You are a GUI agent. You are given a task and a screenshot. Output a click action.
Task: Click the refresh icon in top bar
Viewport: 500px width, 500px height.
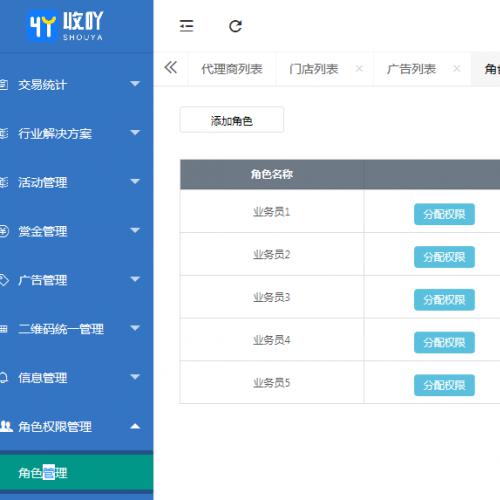(x=235, y=26)
